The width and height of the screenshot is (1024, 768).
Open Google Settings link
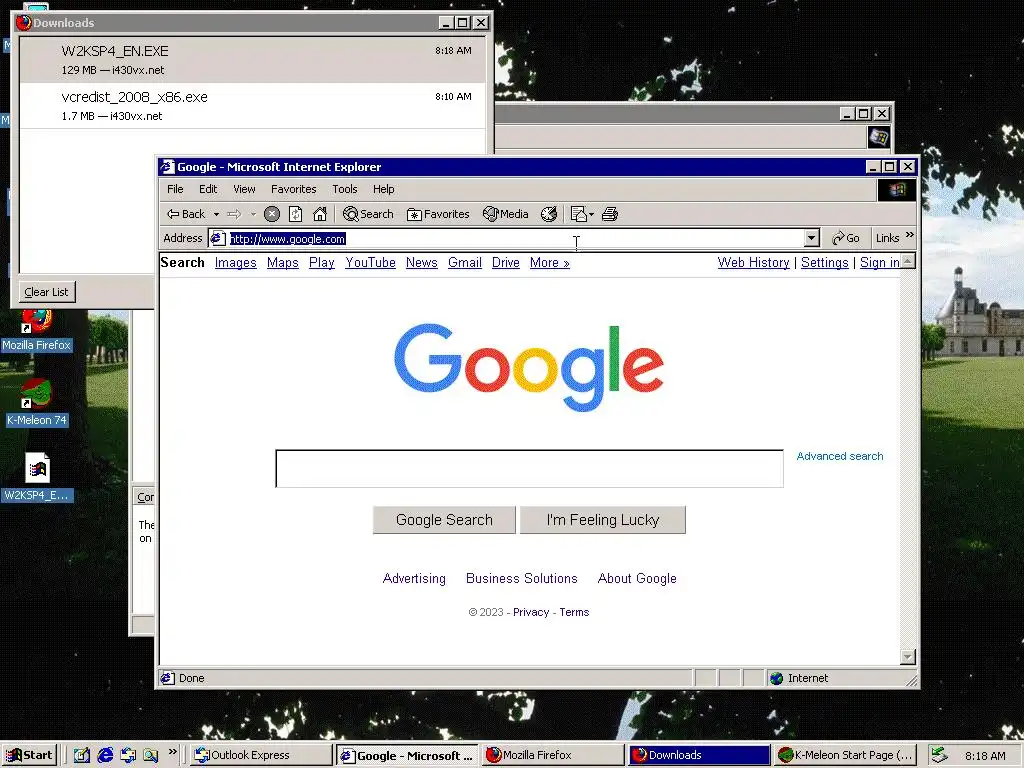pos(825,263)
